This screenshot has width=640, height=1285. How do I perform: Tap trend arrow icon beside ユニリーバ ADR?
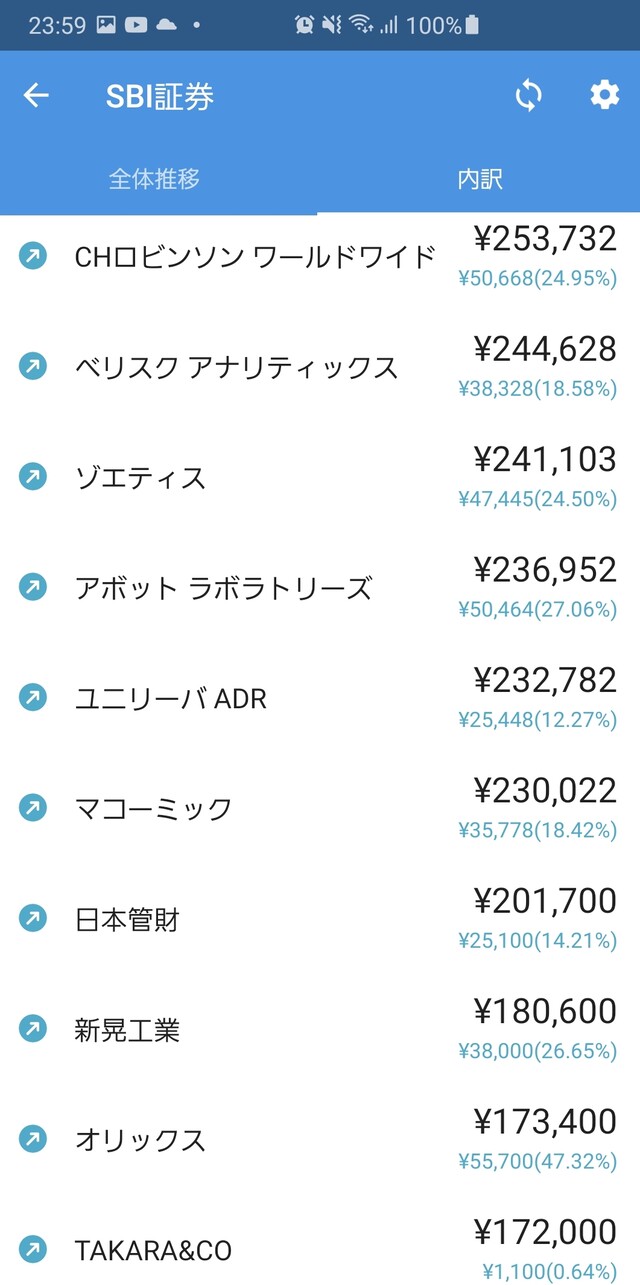pyautogui.click(x=33, y=697)
